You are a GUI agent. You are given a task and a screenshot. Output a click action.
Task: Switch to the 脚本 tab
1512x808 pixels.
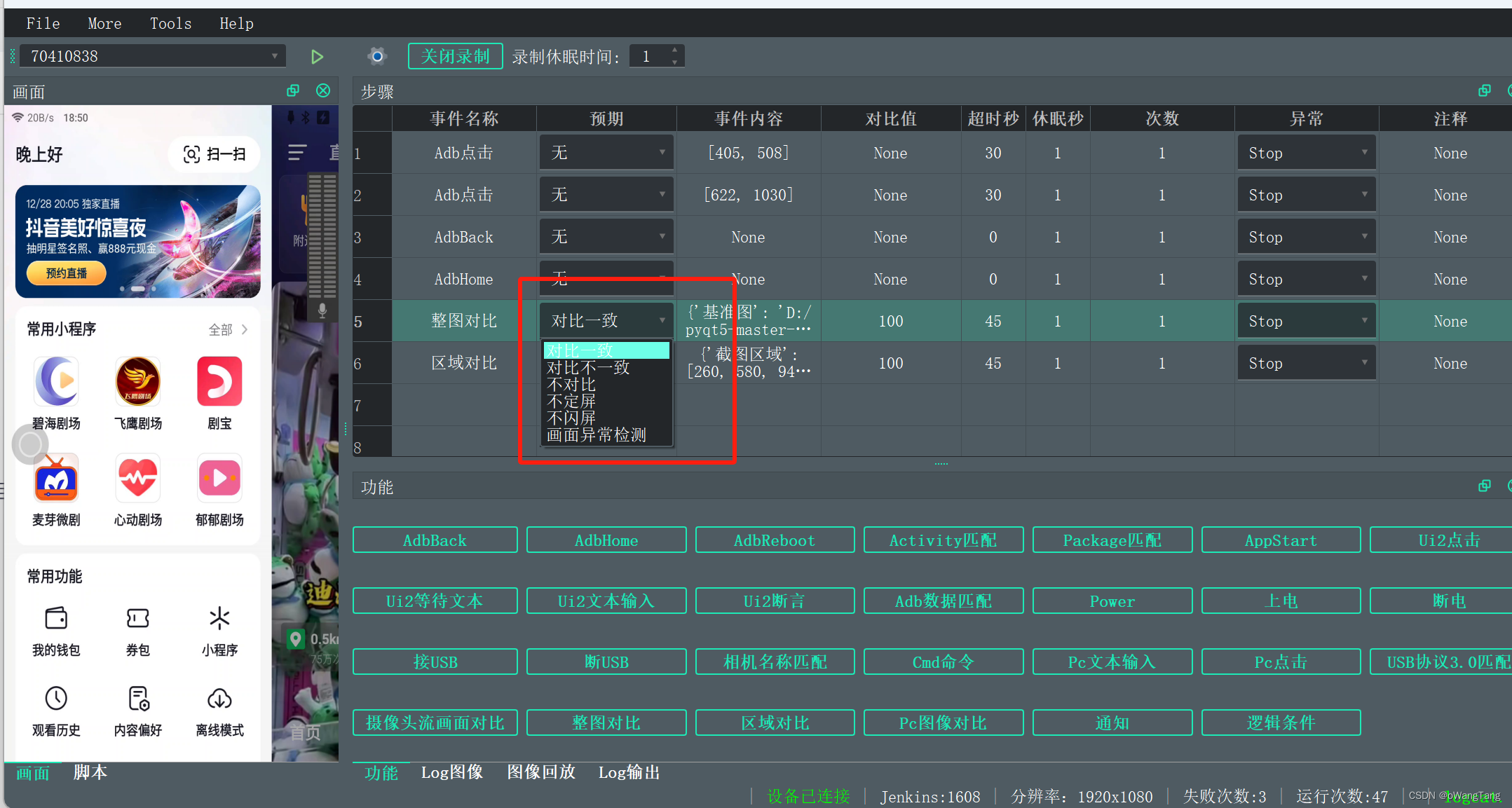click(90, 772)
